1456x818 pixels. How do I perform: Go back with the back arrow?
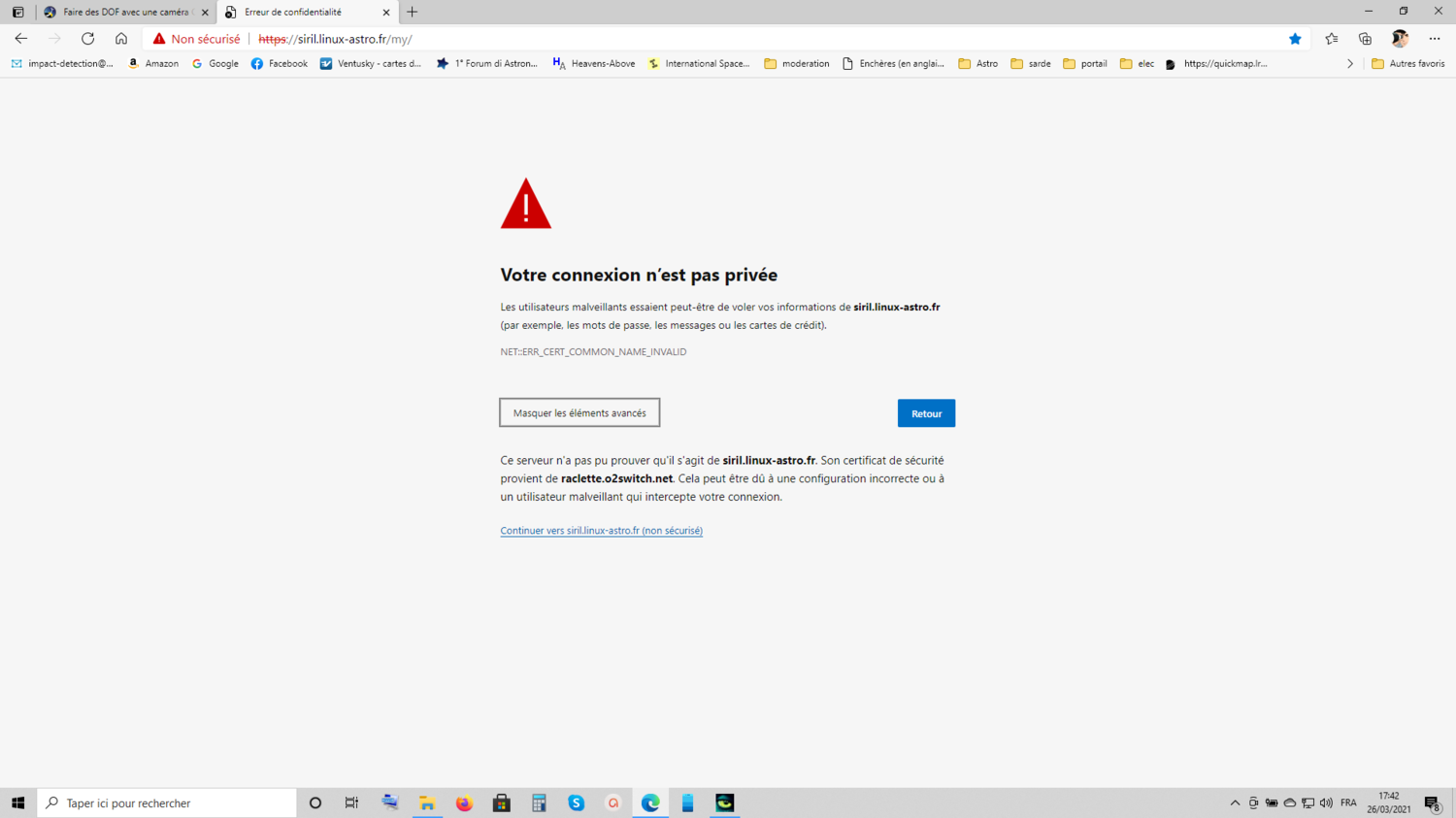point(20,39)
